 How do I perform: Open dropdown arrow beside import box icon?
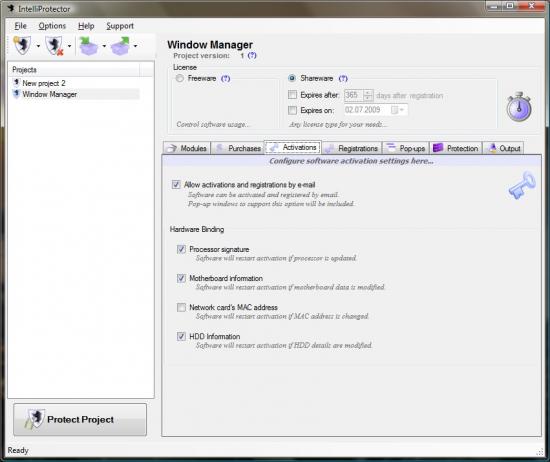tap(104, 46)
